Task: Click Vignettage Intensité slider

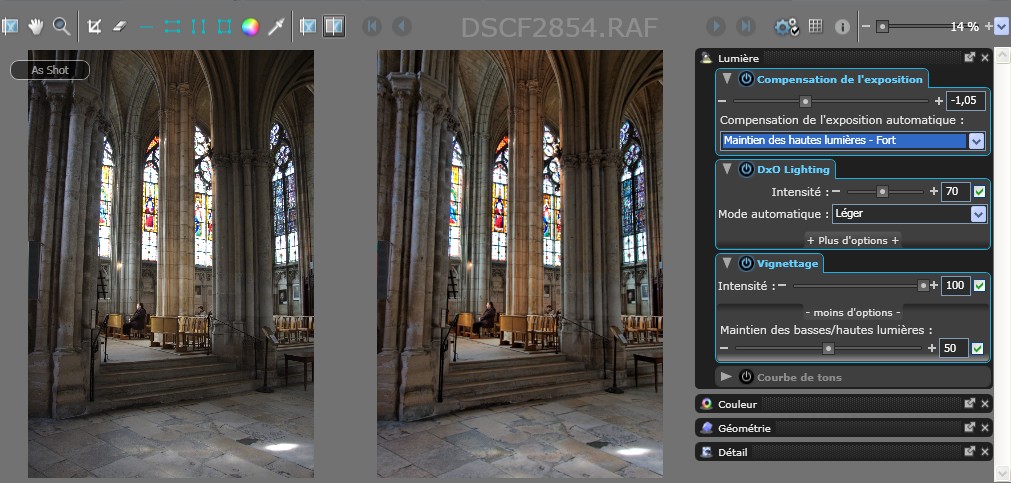Action: (861, 286)
